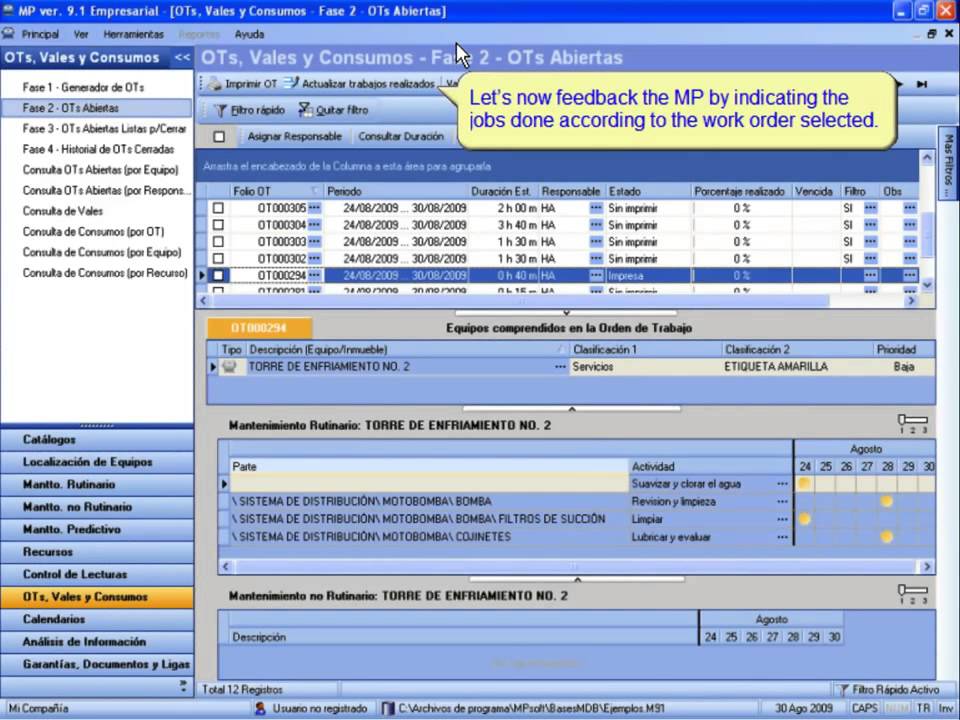The height and width of the screenshot is (720, 960).
Task: Sort by Descripción (Equipo/Inmueble) header
Action: tap(406, 350)
